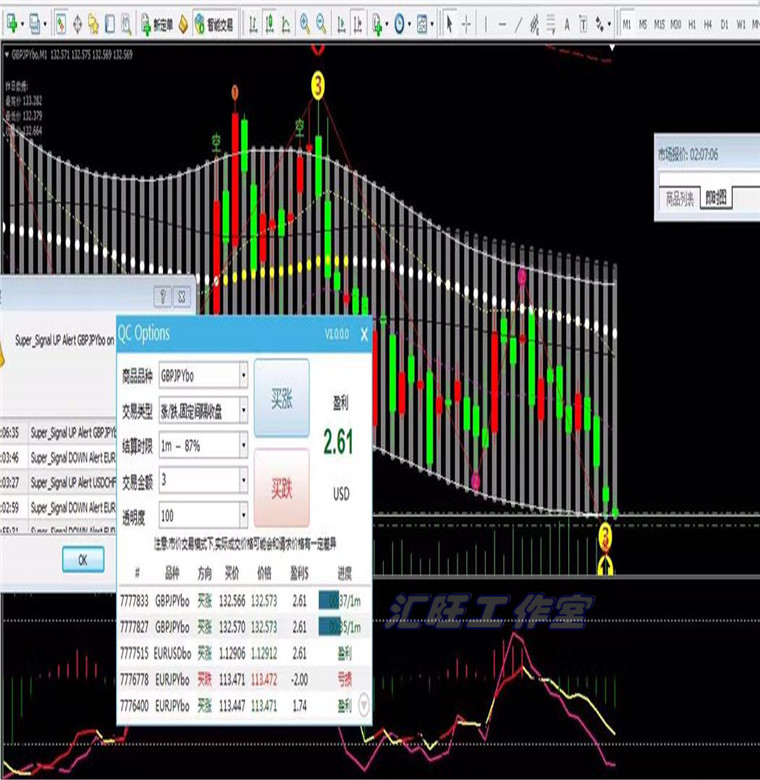Image resolution: width=760 pixels, height=780 pixels.
Task: Open the Data Window crosshair-diamond icon
Action: coord(77,23)
